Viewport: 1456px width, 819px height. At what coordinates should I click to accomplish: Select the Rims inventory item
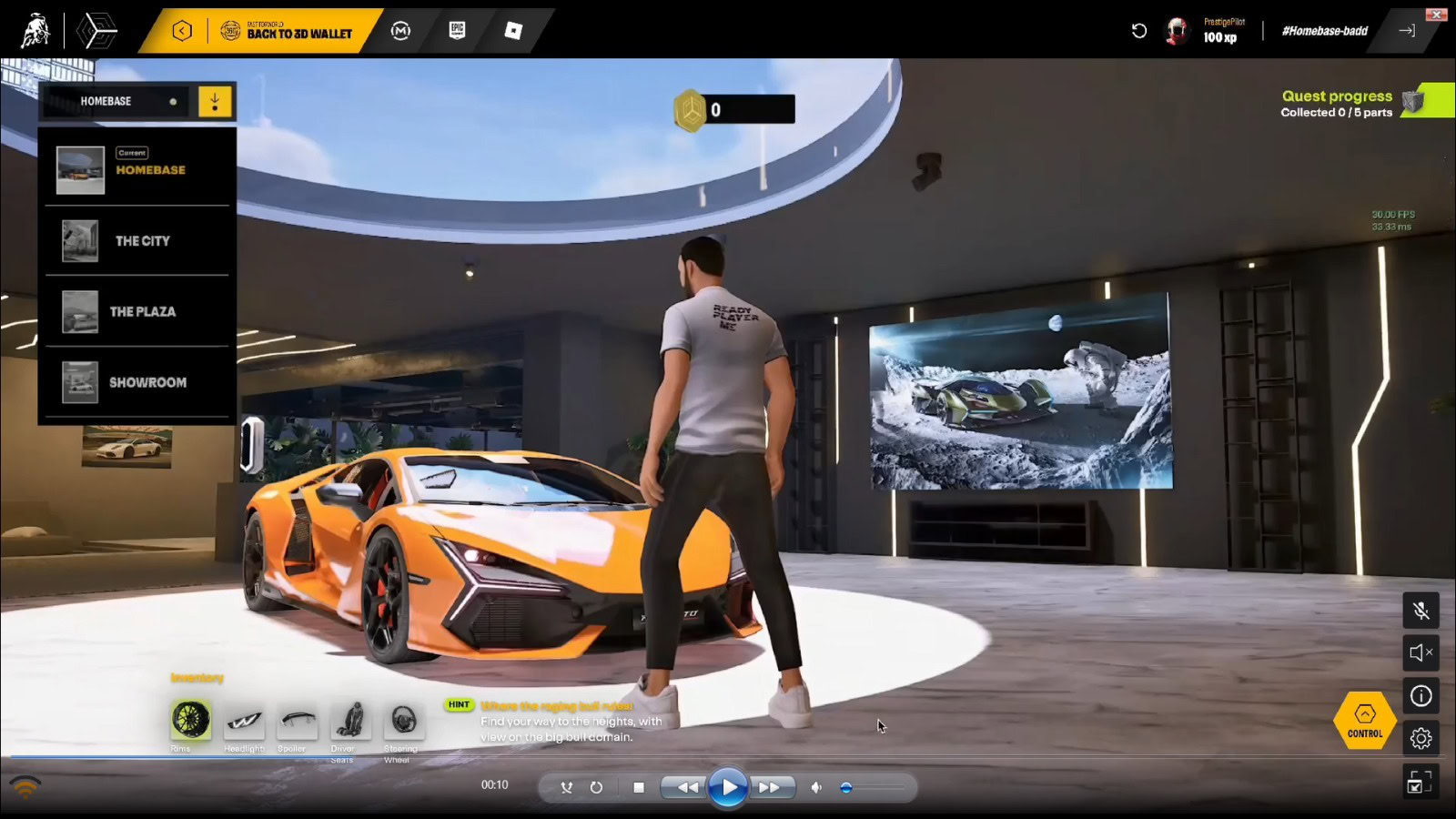[x=190, y=720]
